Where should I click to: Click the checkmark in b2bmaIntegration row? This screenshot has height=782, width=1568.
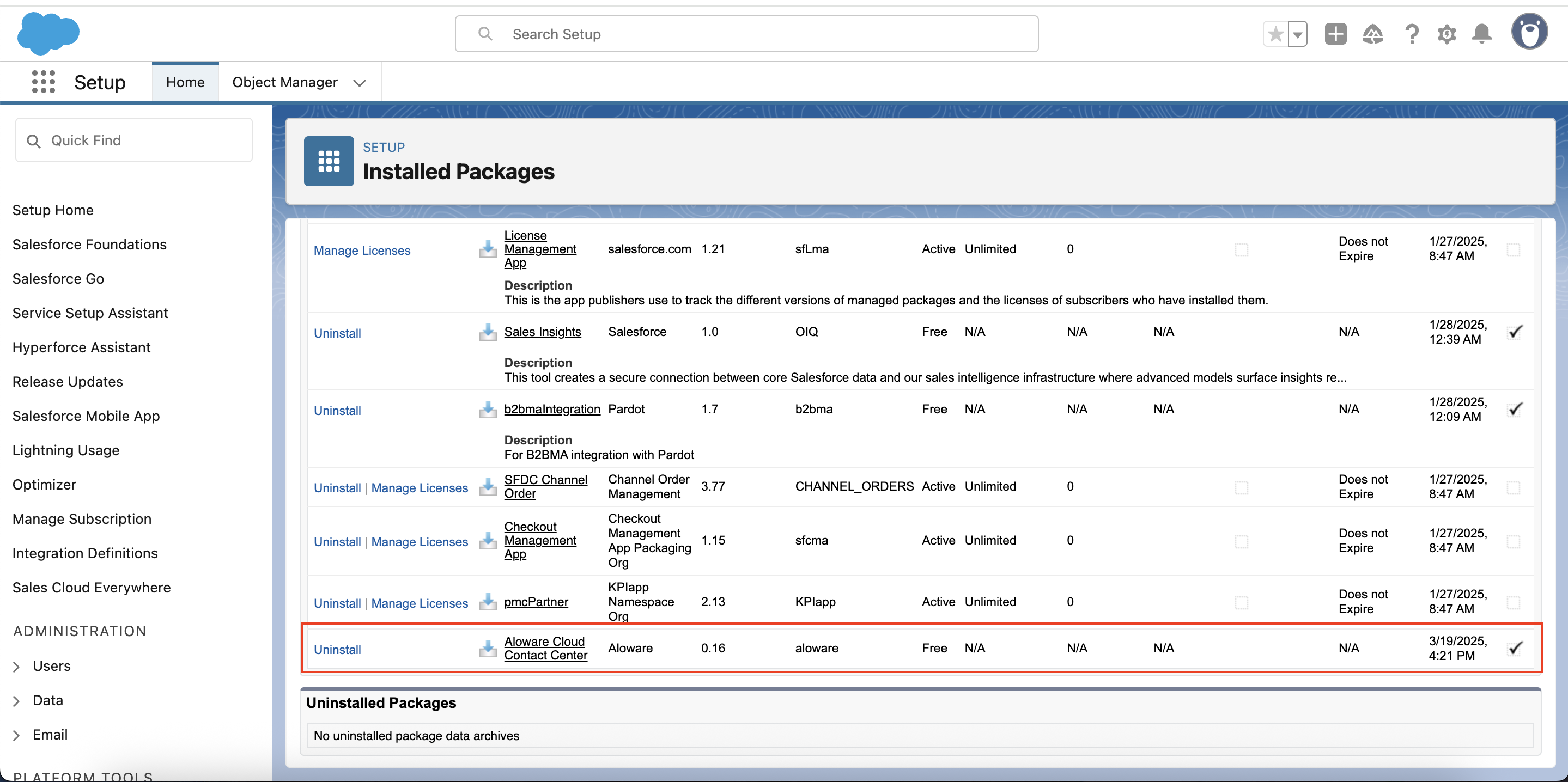tap(1515, 409)
